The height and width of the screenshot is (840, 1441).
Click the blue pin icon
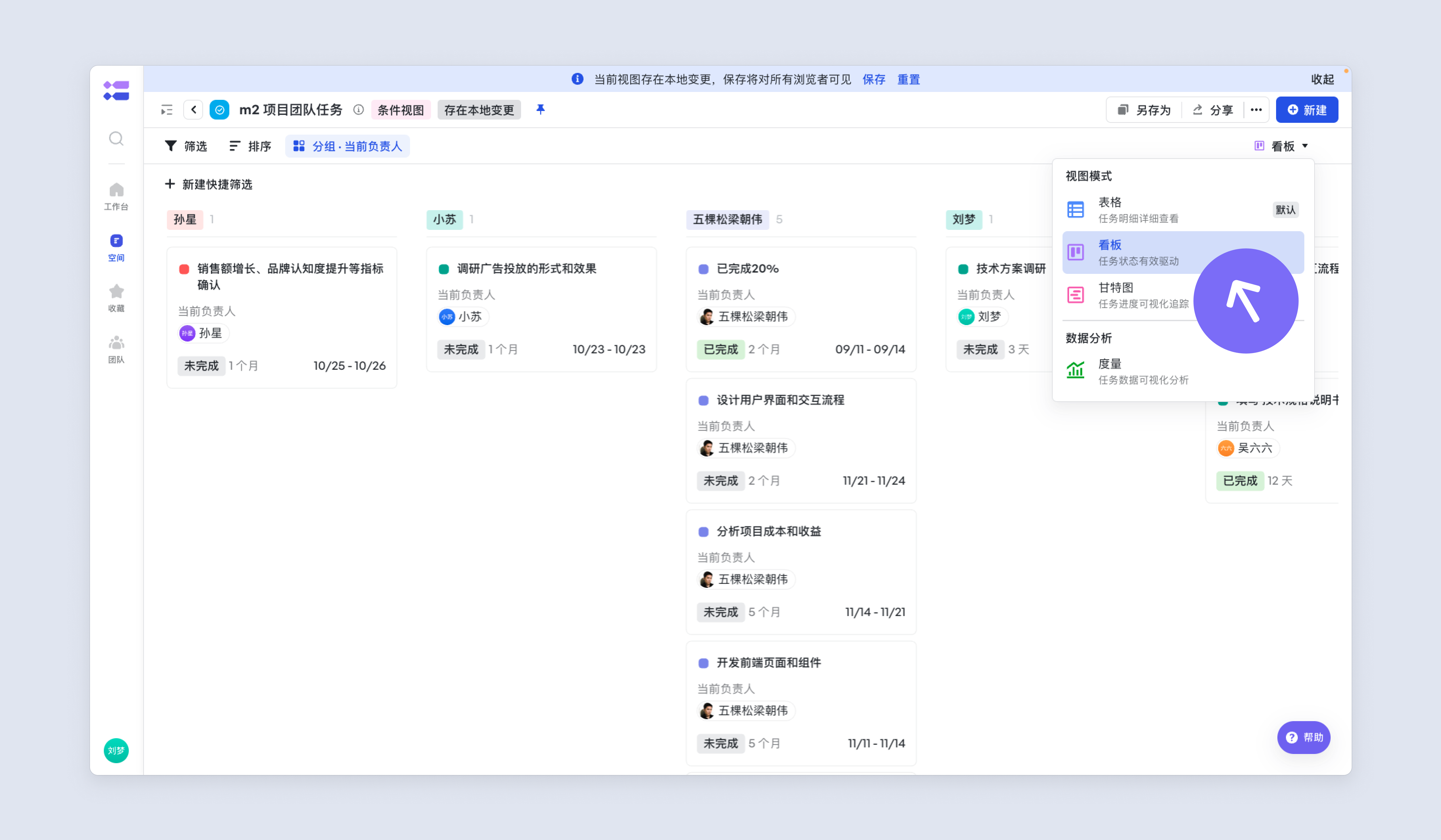click(x=540, y=109)
